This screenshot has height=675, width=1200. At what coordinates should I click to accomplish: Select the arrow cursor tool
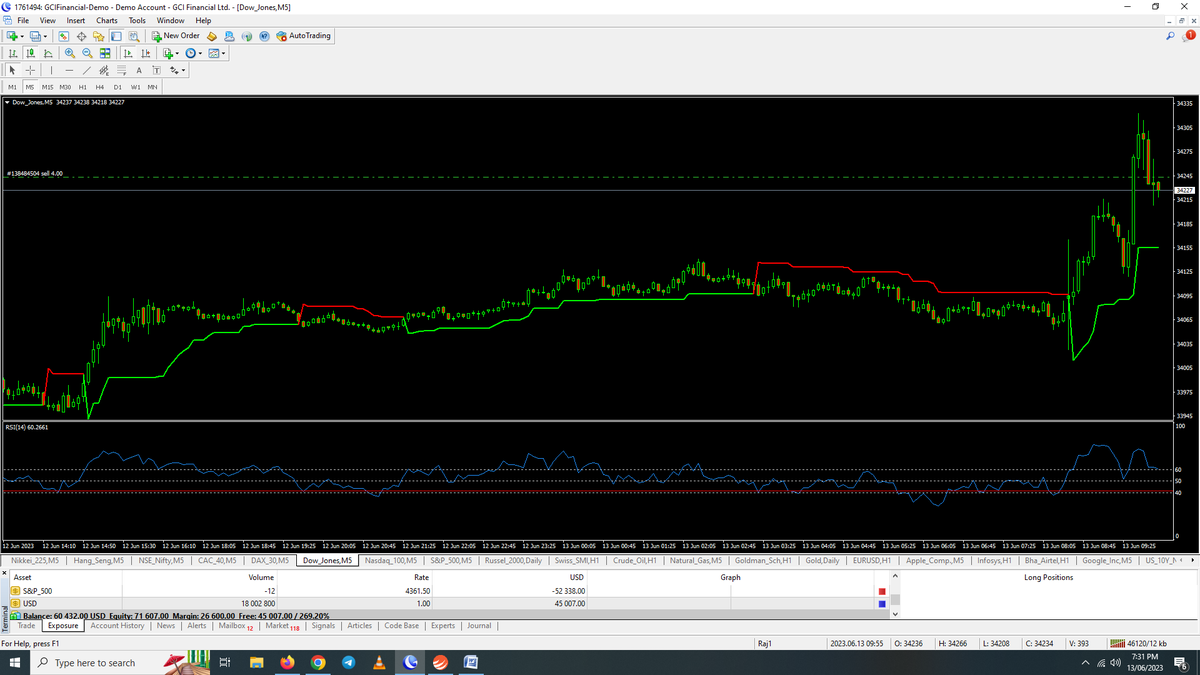point(12,70)
